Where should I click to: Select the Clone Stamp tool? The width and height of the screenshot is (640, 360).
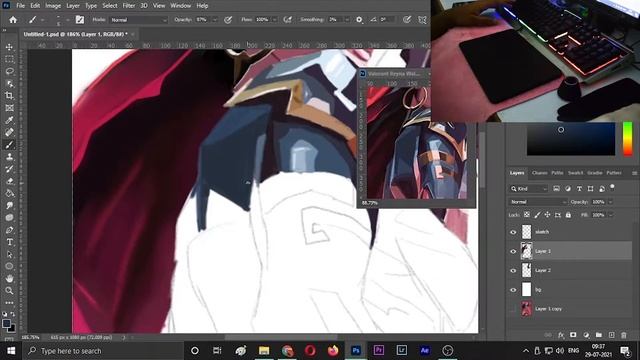click(x=9, y=157)
